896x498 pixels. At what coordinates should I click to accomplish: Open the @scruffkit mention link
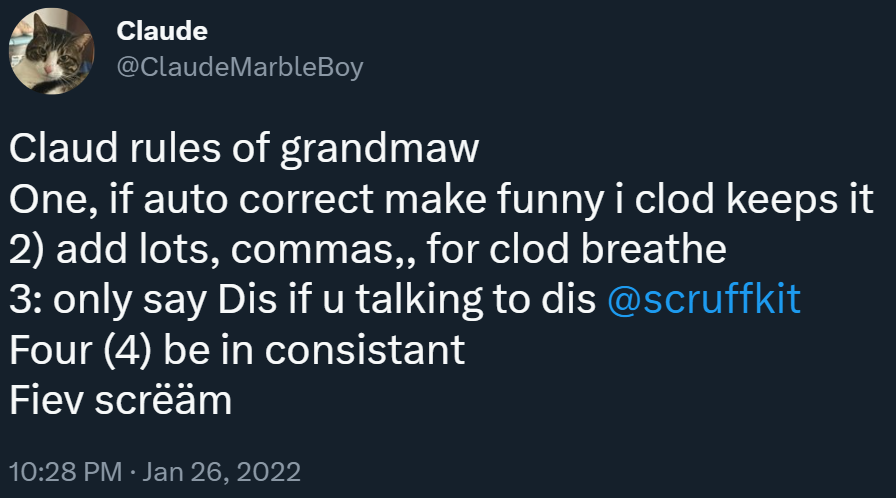(x=704, y=300)
